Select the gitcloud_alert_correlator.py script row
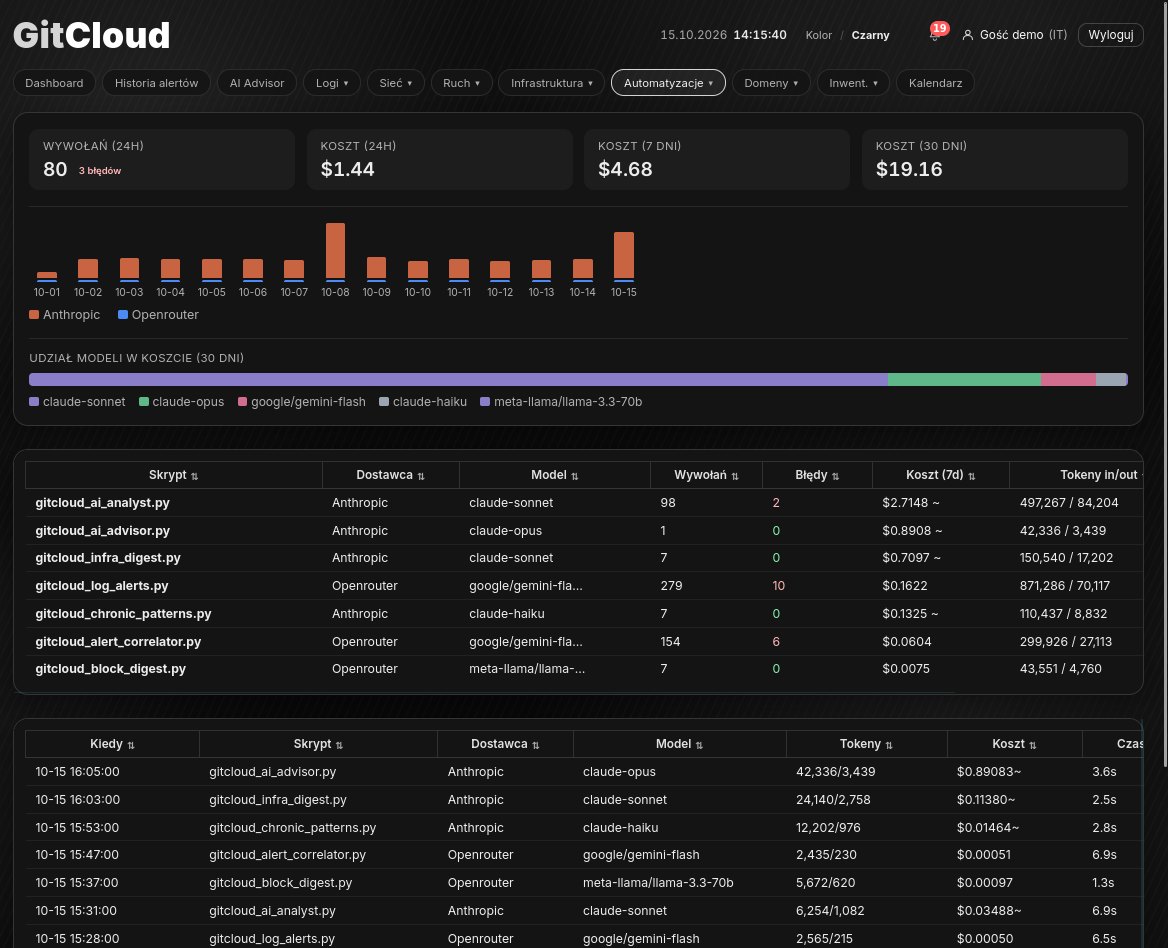 pyautogui.click(x=584, y=642)
